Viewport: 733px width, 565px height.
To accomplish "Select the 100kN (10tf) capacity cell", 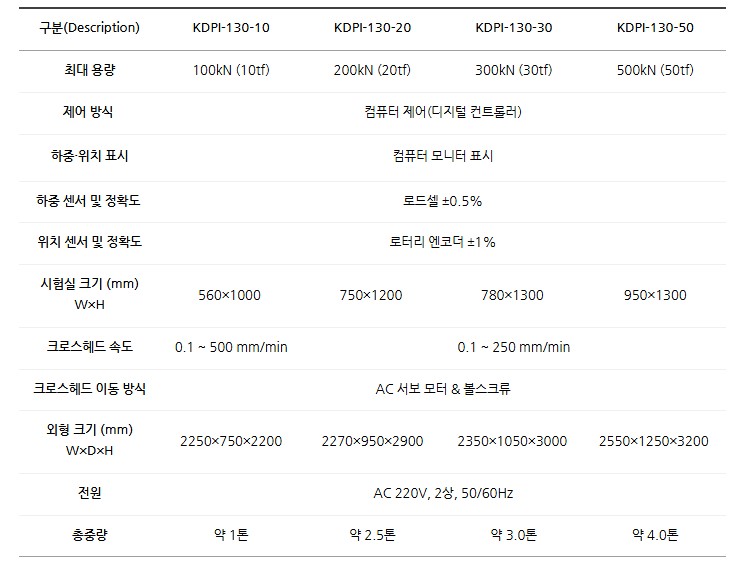I will [x=231, y=70].
